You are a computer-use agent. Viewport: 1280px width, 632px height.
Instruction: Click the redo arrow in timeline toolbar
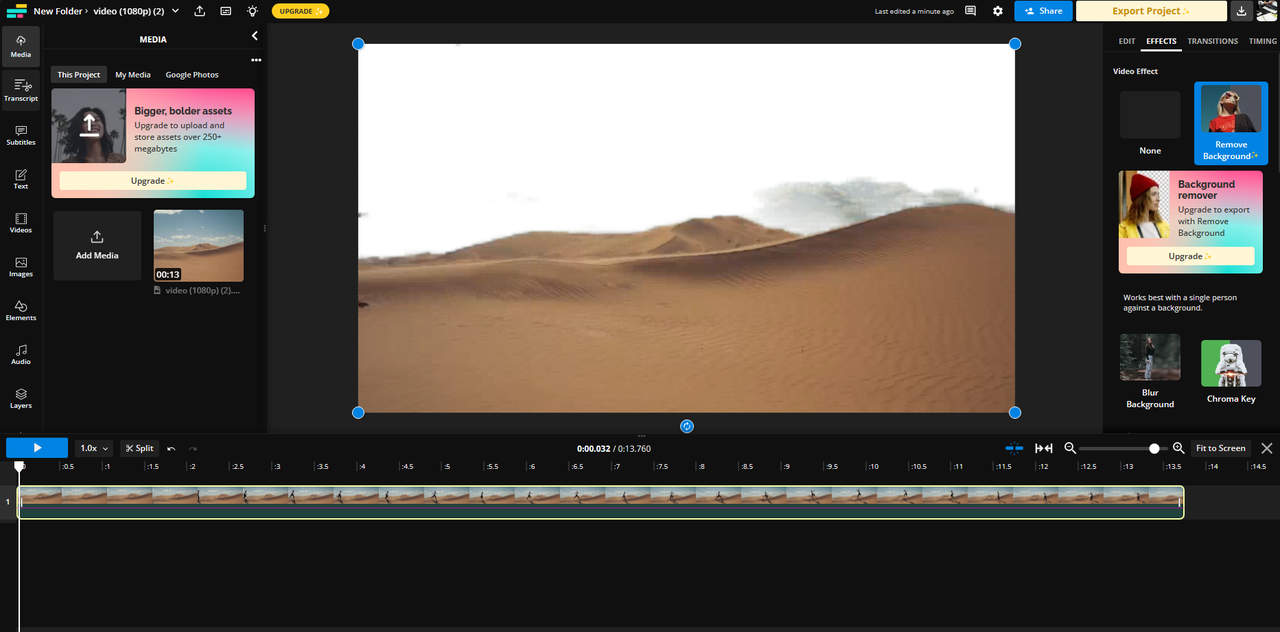click(193, 449)
